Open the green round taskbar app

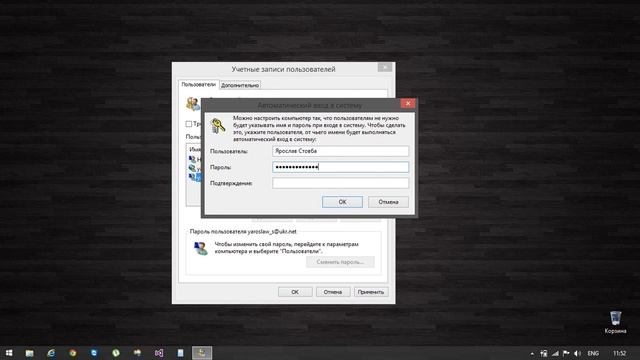click(x=116, y=353)
